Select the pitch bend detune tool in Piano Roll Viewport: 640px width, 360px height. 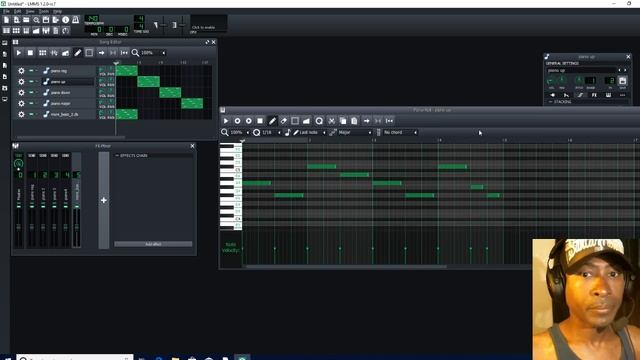point(306,121)
